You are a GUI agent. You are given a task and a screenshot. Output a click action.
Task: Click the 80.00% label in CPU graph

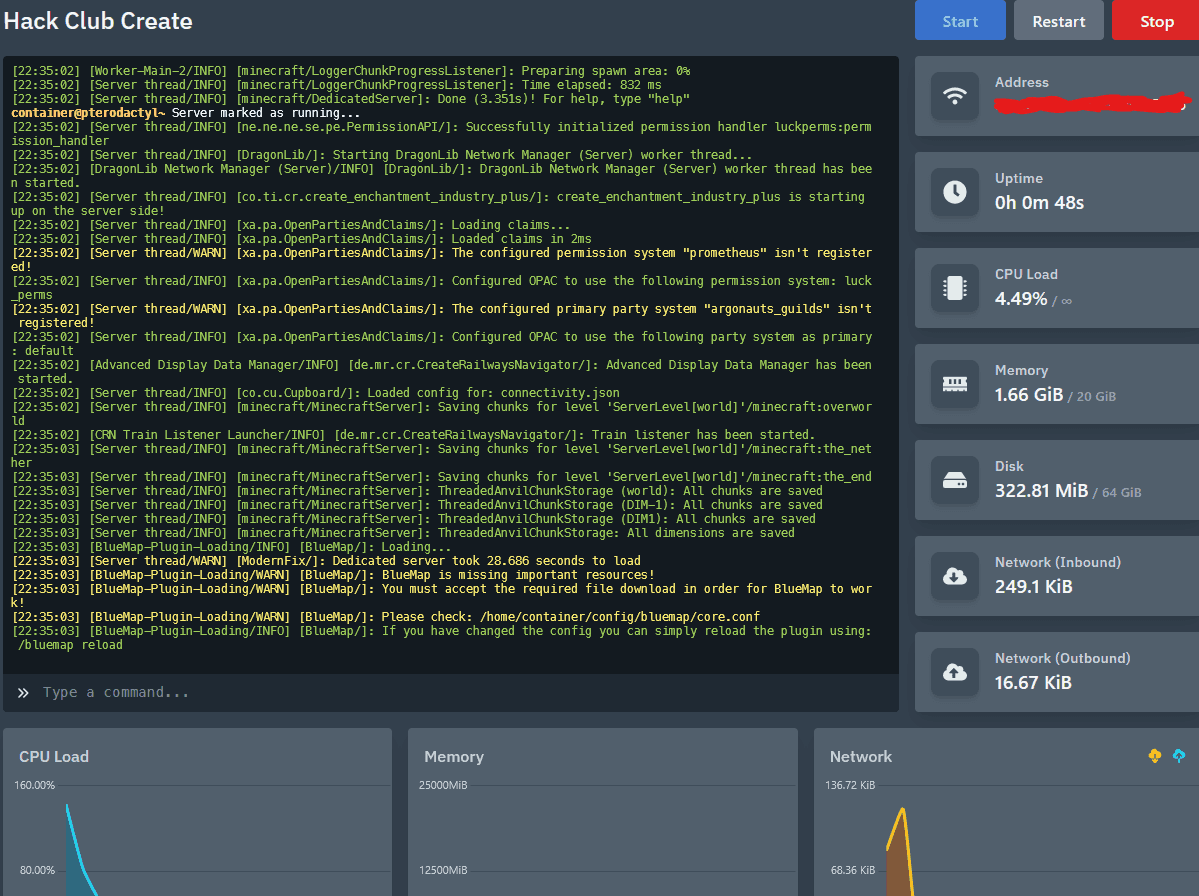37,870
